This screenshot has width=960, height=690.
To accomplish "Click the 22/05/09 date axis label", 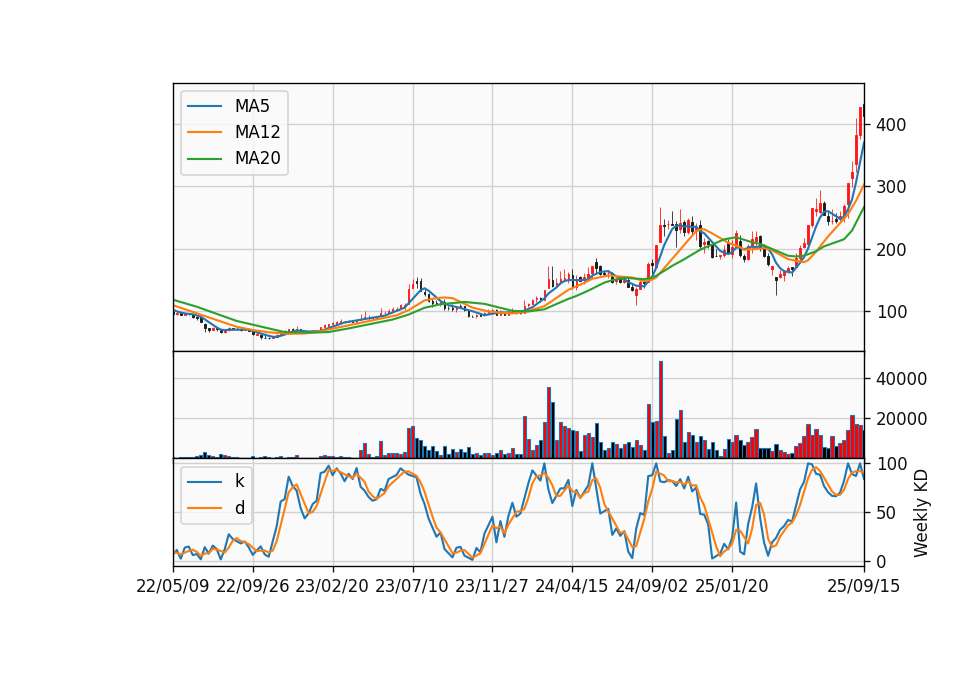I will tap(173, 586).
